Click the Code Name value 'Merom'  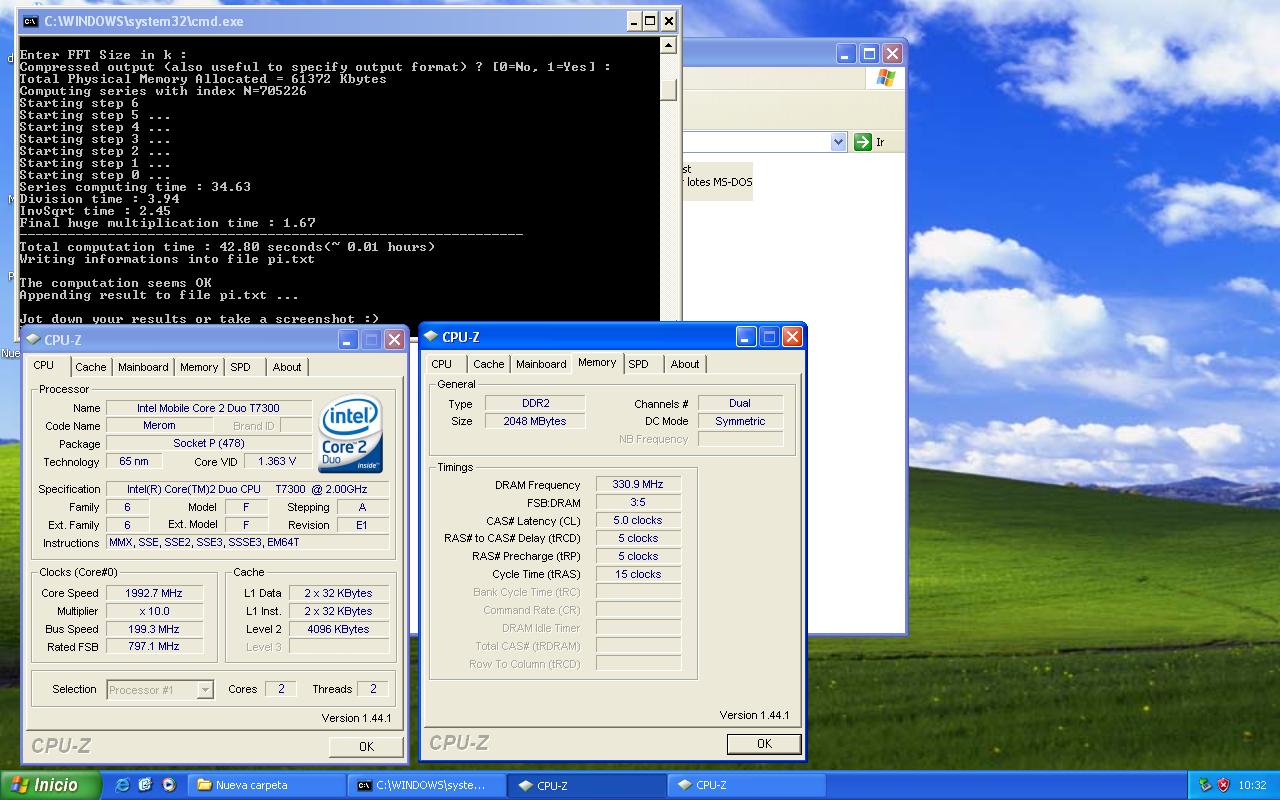[x=159, y=425]
